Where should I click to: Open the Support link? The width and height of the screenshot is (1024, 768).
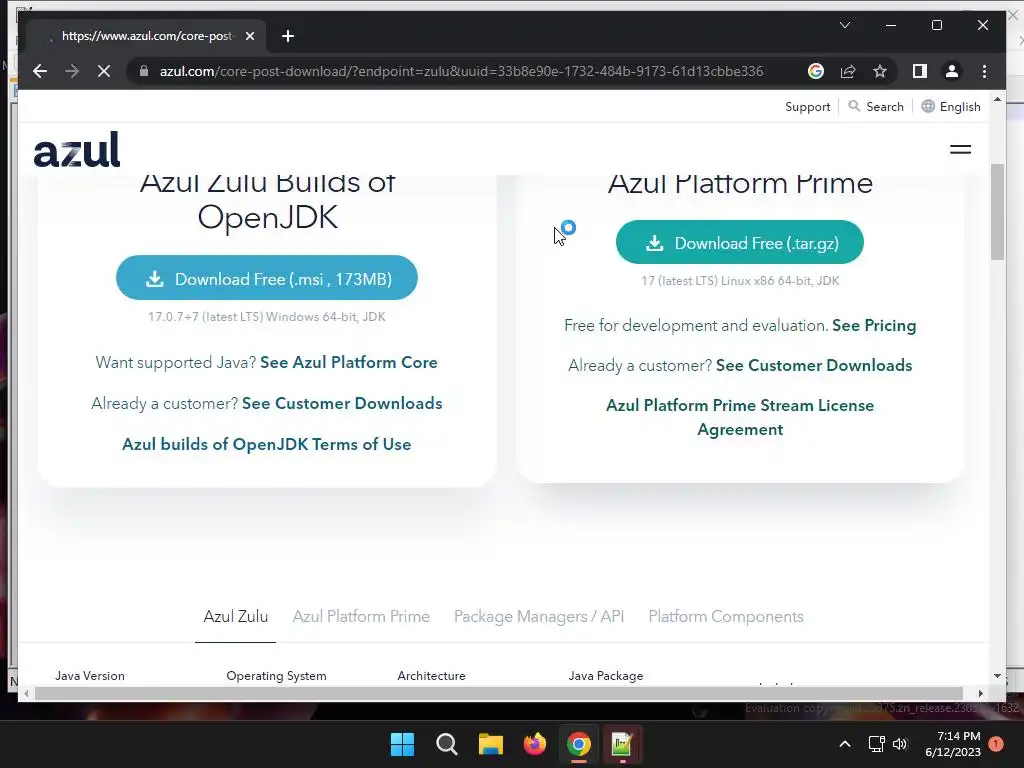(x=807, y=106)
